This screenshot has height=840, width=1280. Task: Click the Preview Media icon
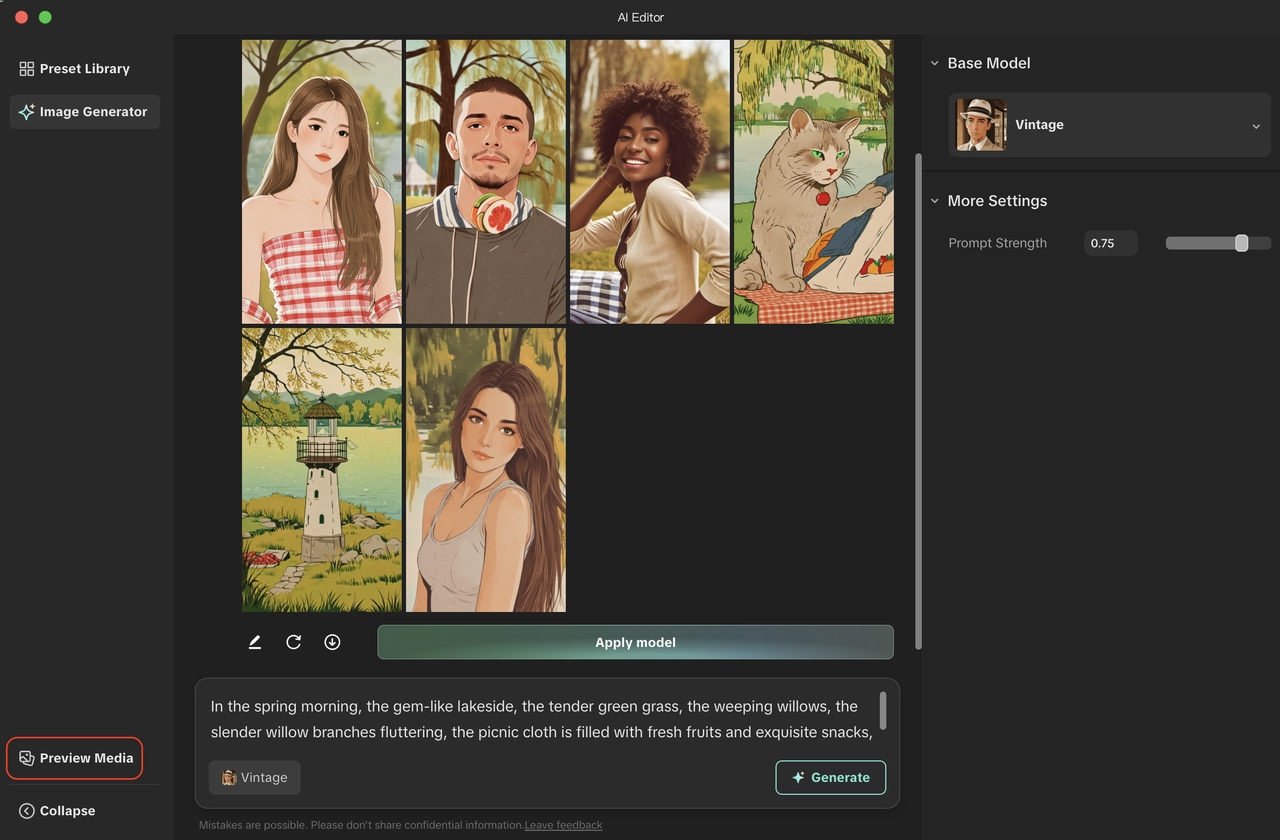[x=27, y=758]
